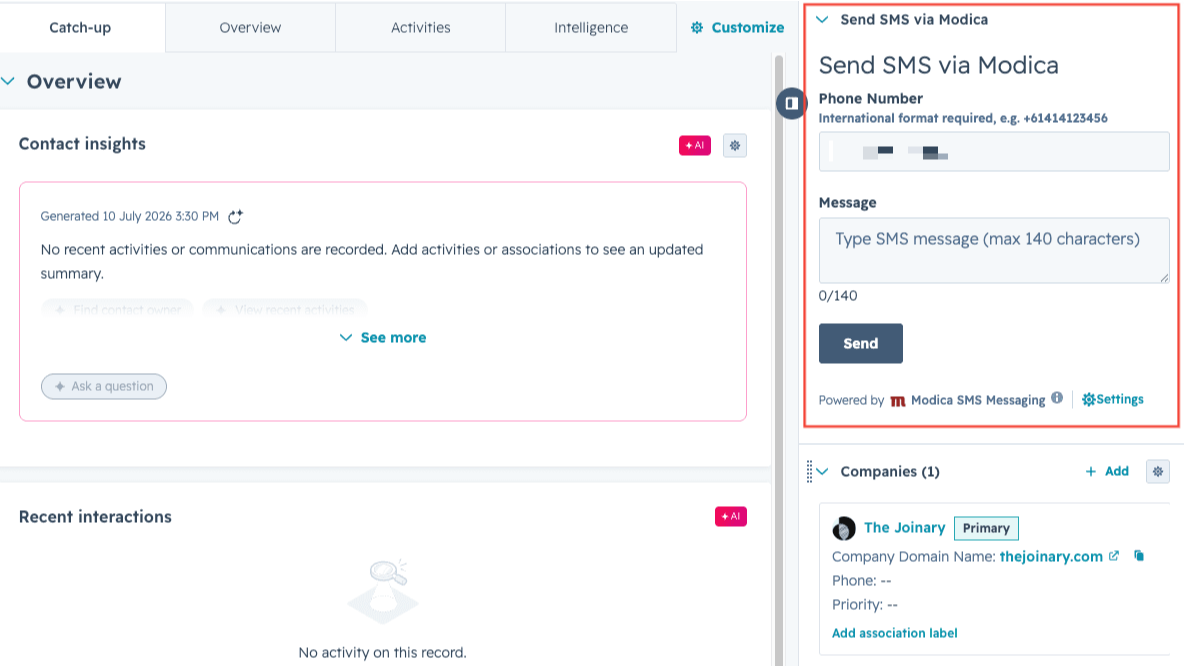
Task: Open Contact insights settings gear
Action: (735, 145)
